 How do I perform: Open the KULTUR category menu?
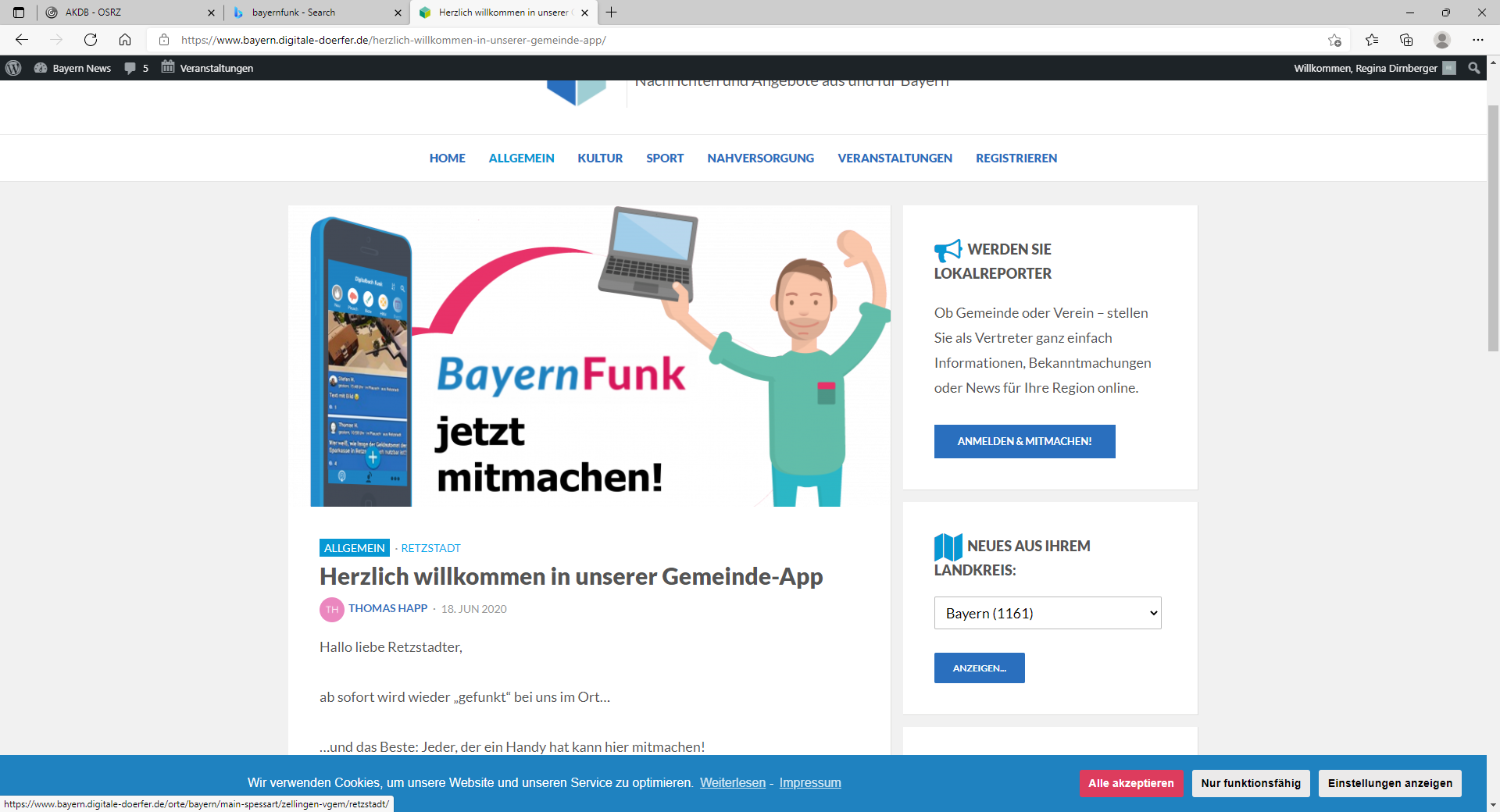(x=600, y=158)
